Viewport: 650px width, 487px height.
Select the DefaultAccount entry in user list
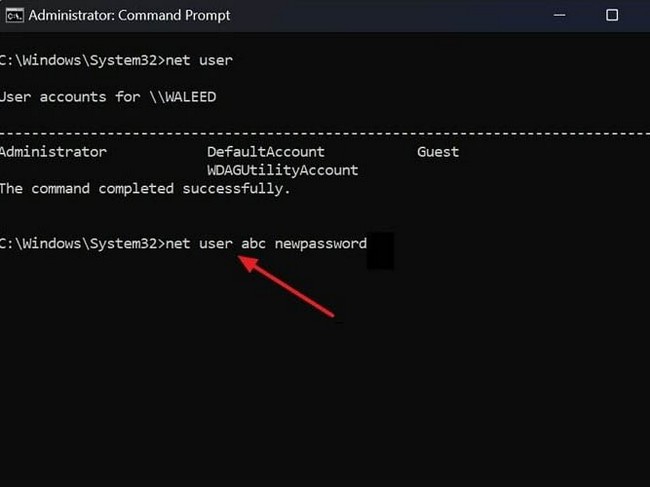click(x=265, y=152)
